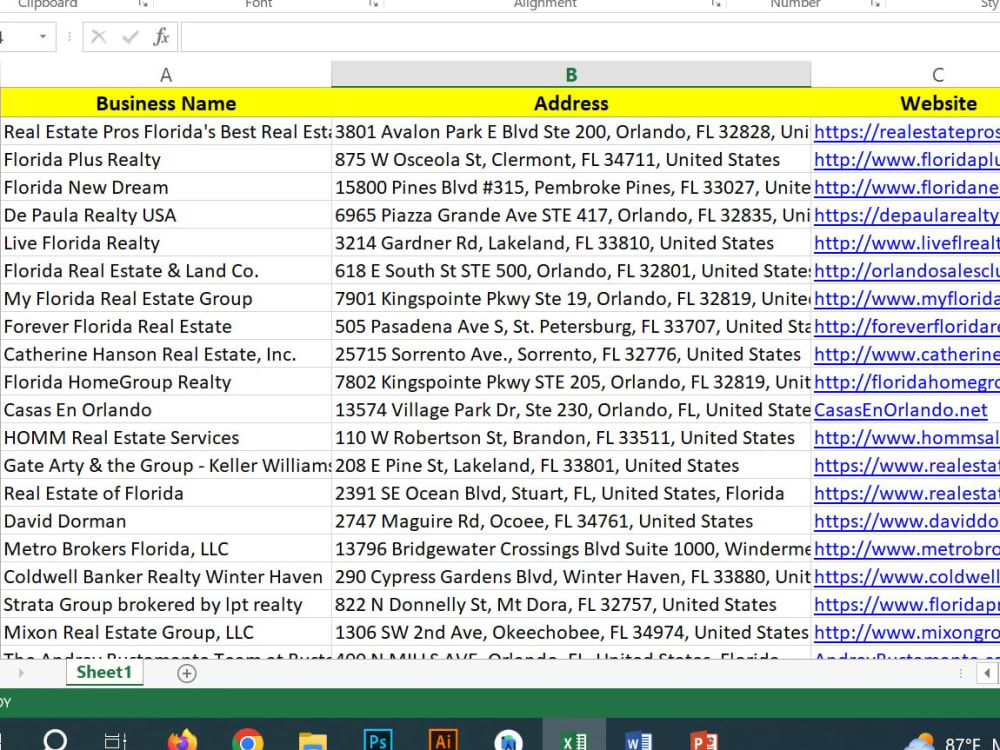1000x750 pixels.
Task: Select the Address header cell
Action: 571,103
